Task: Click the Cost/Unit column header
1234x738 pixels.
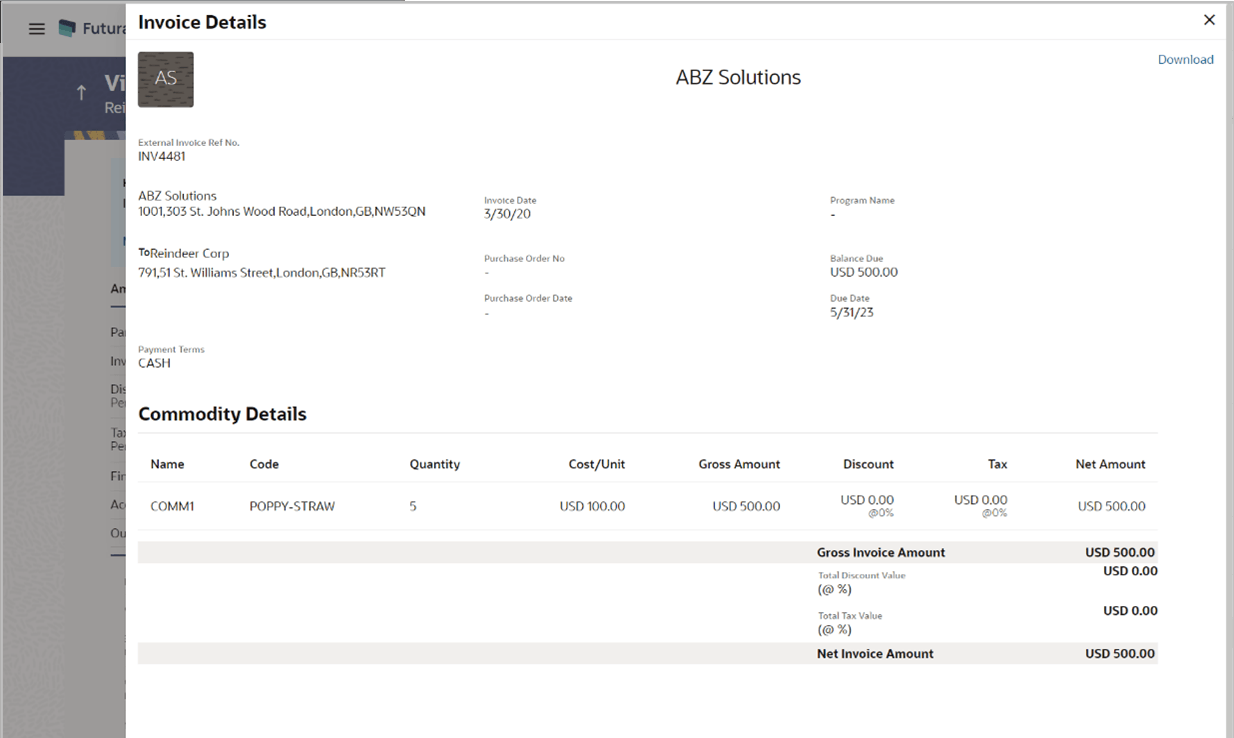Action: (x=597, y=464)
